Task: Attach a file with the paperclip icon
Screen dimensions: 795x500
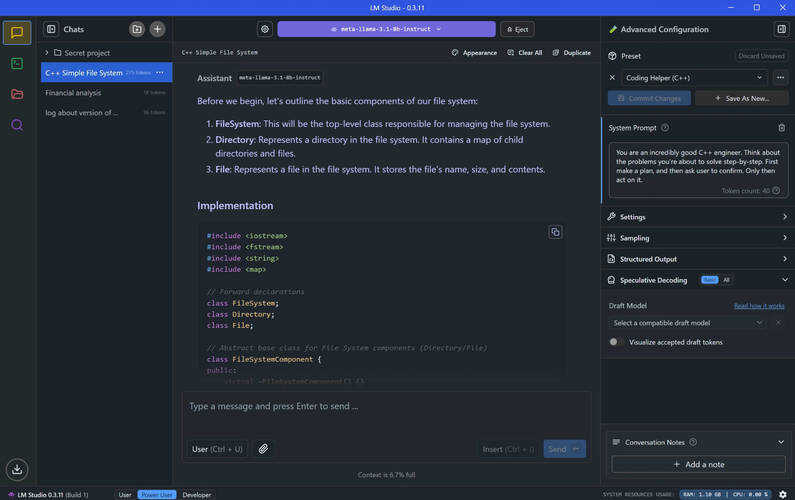Action: 263,449
